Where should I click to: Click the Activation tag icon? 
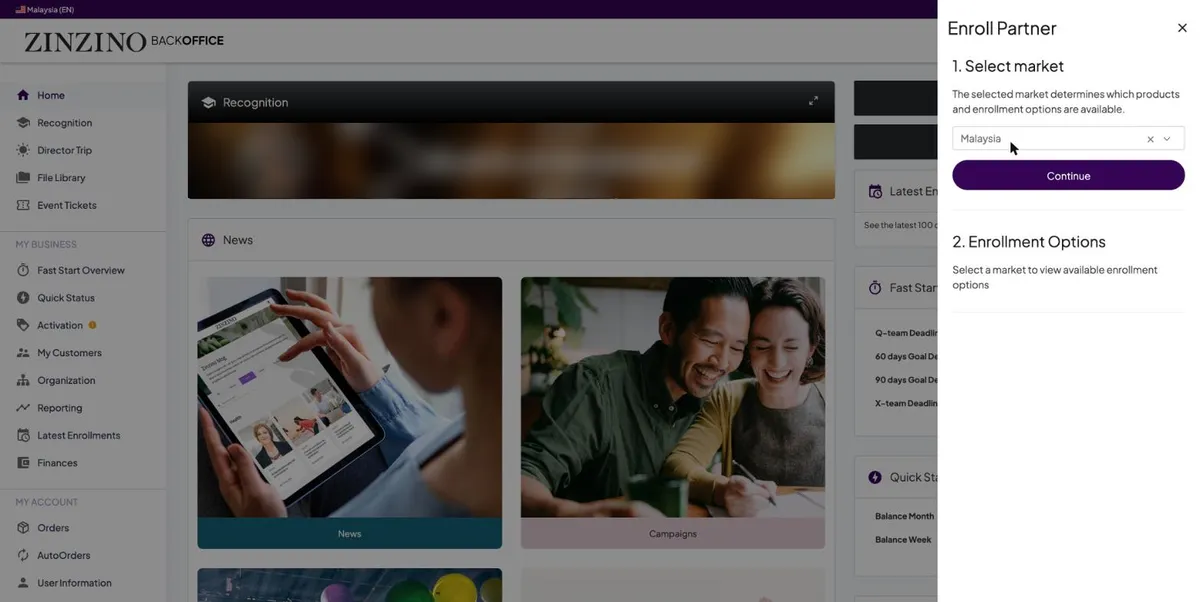tap(23, 325)
